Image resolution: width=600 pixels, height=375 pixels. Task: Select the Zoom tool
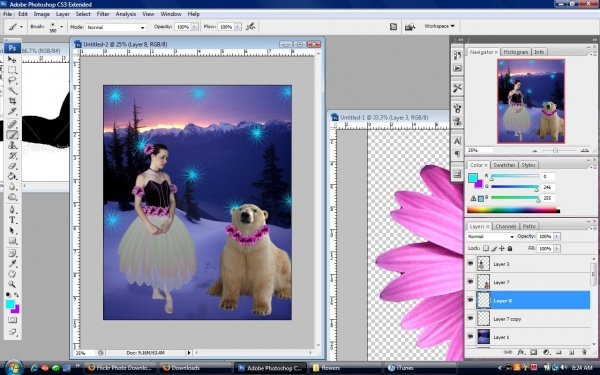[12, 284]
